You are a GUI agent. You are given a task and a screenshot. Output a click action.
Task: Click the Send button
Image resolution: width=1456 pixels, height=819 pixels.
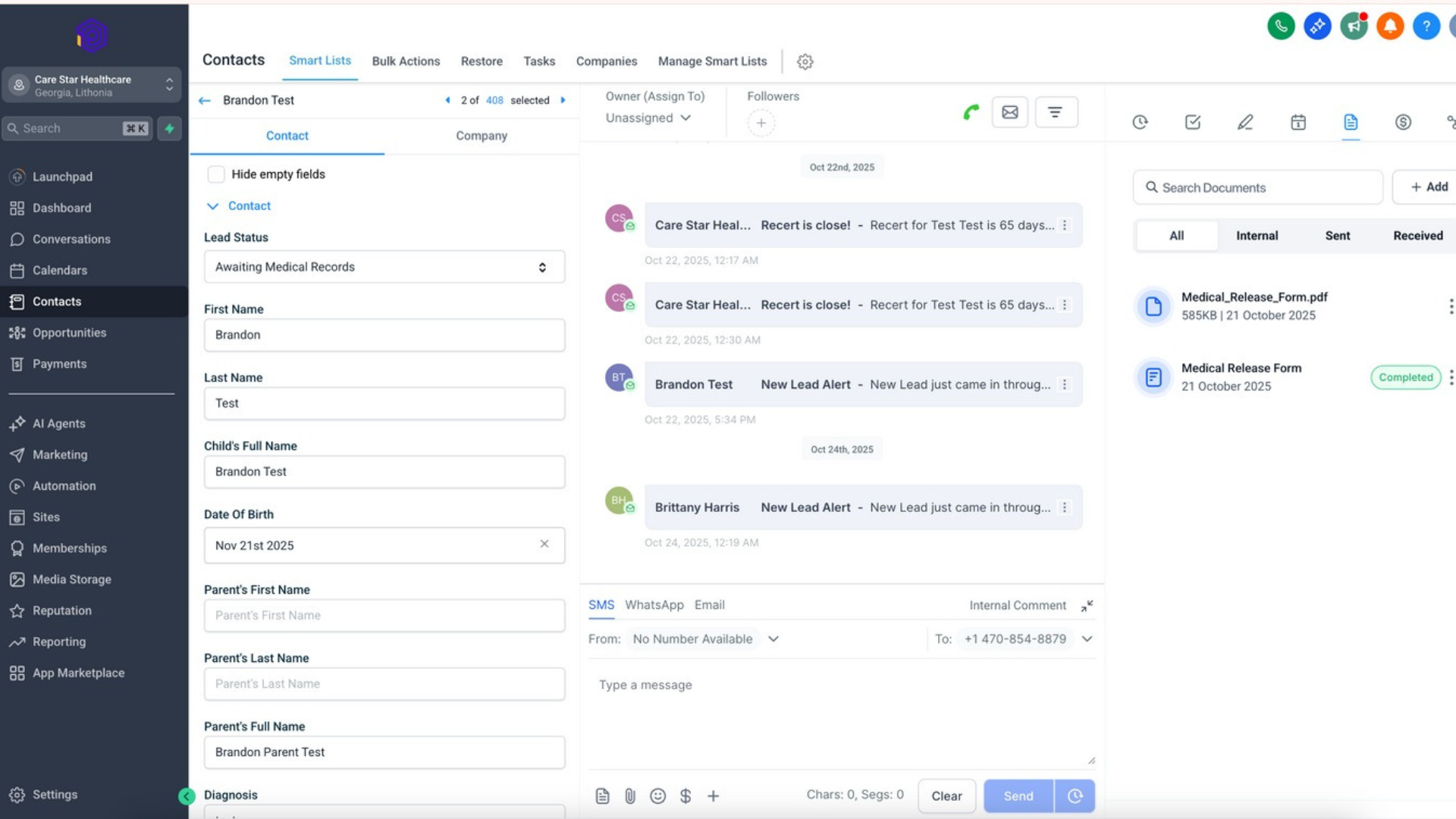[1018, 795]
